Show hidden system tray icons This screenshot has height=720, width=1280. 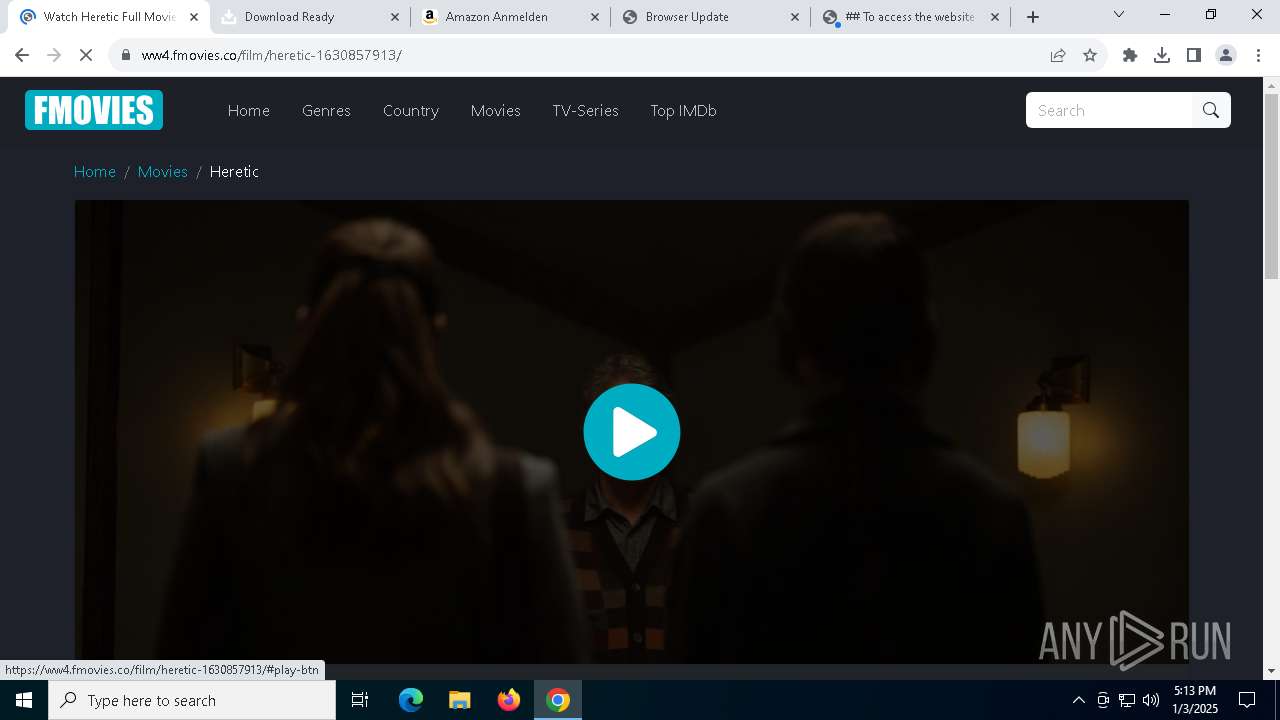(x=1079, y=700)
